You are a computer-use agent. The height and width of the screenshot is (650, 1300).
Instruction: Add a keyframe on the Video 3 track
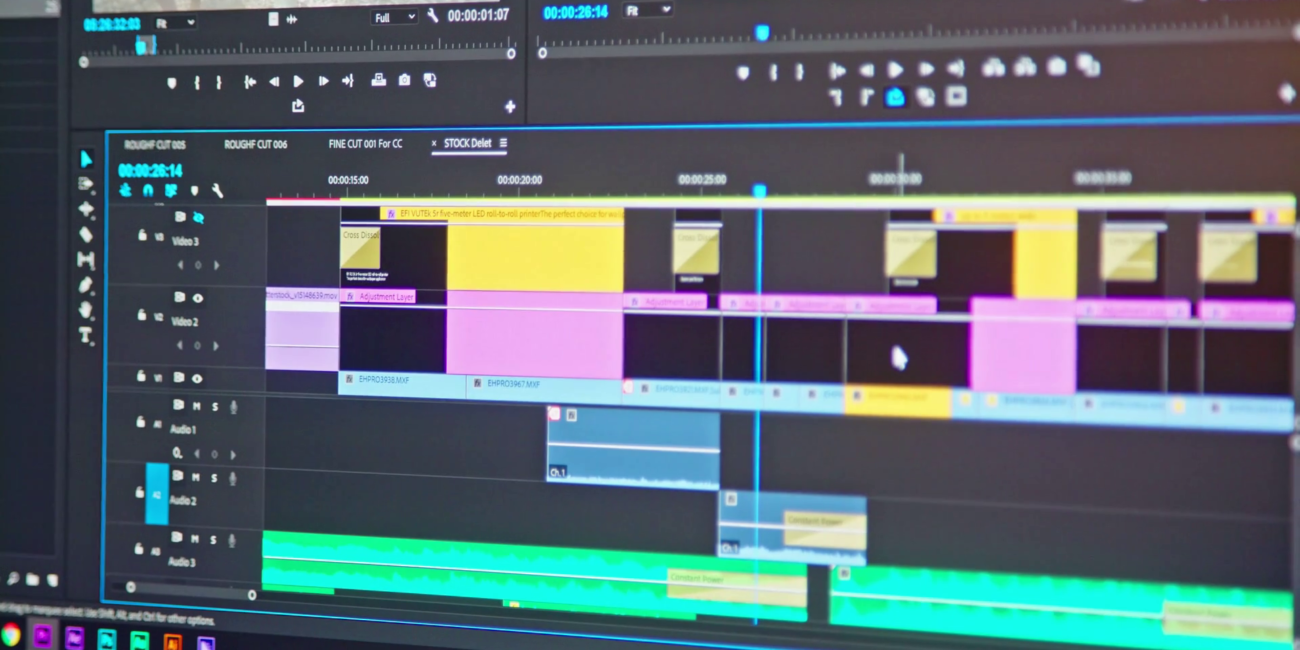[197, 265]
